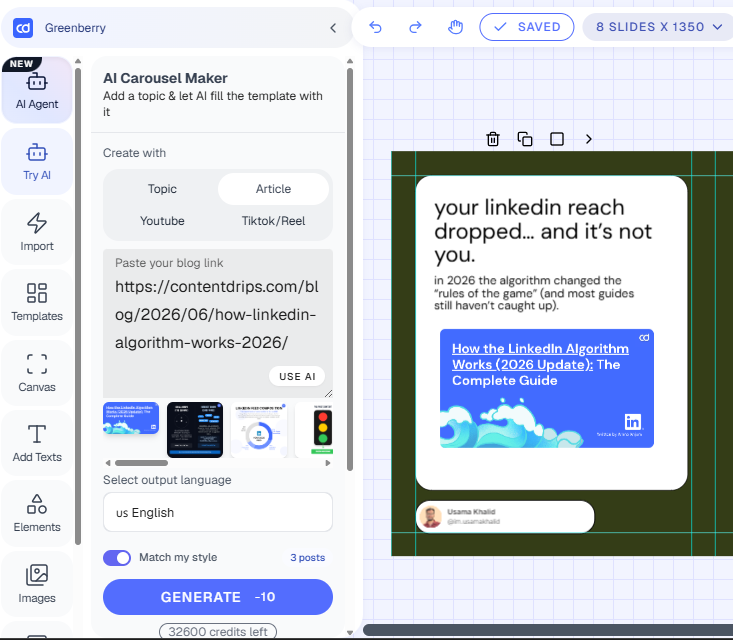Click the left sidebar scrollbar
This screenshot has width=733, height=640.
pos(78,306)
